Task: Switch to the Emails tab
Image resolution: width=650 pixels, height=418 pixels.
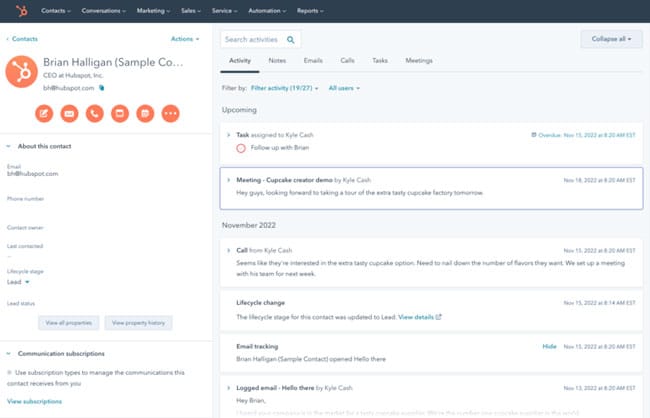Action: pyautogui.click(x=313, y=61)
